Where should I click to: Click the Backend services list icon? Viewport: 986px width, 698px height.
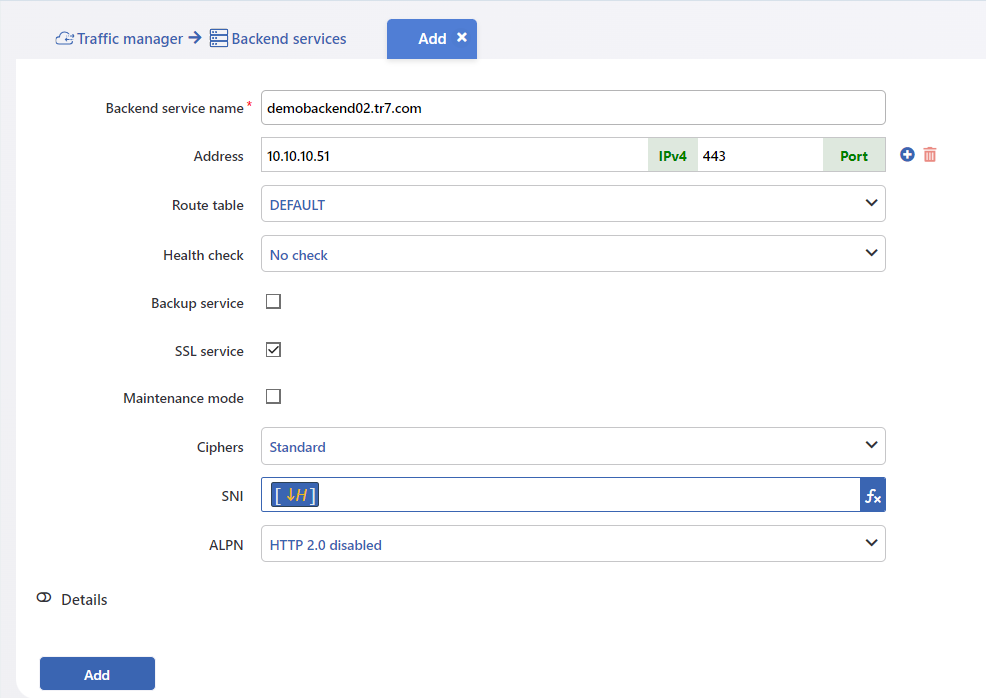[x=218, y=38]
